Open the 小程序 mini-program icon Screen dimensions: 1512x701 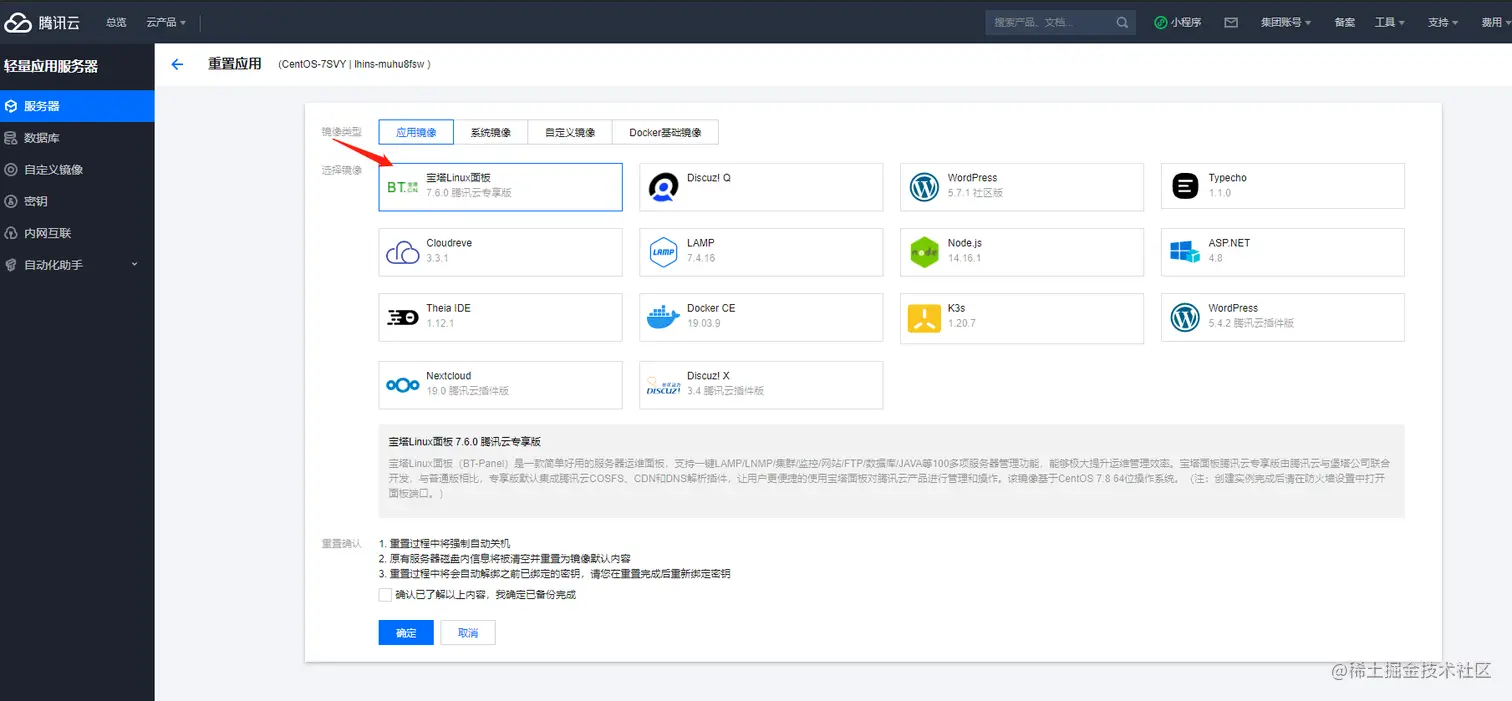pos(1160,22)
